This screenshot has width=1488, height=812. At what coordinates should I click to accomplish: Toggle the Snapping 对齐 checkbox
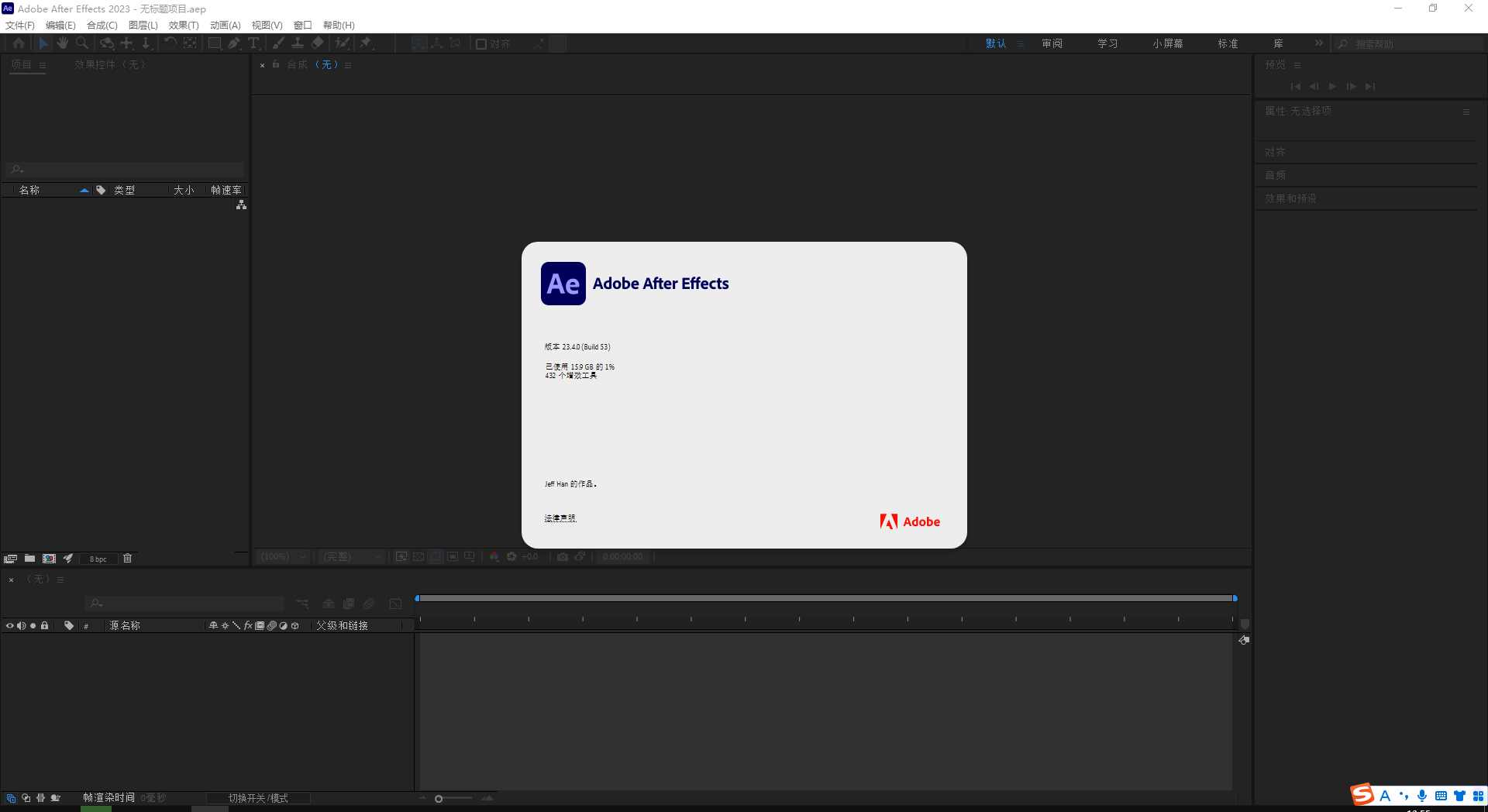point(481,44)
